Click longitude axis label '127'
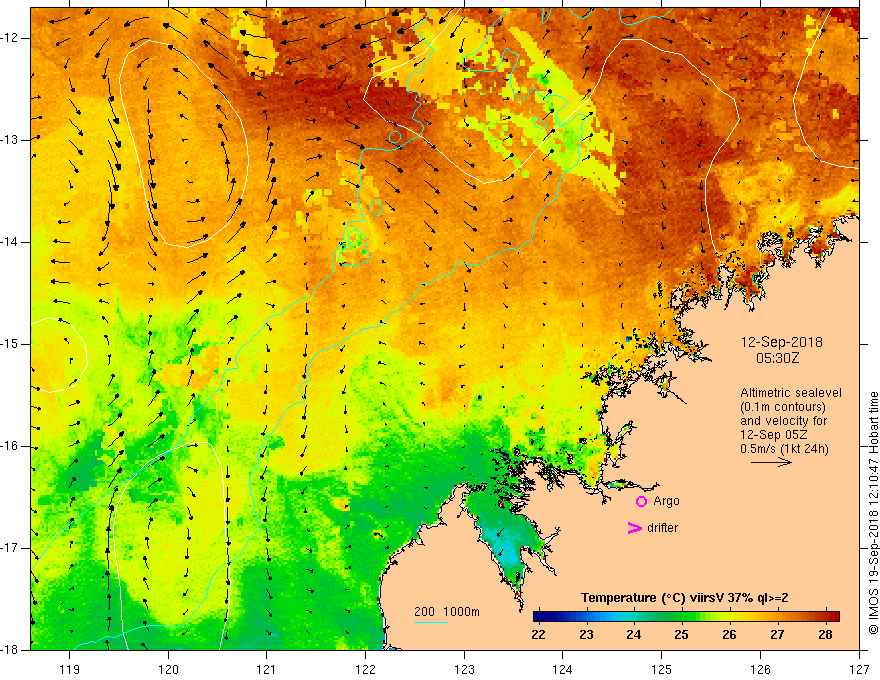Viewport: 880px width, 680px height. pos(859,669)
